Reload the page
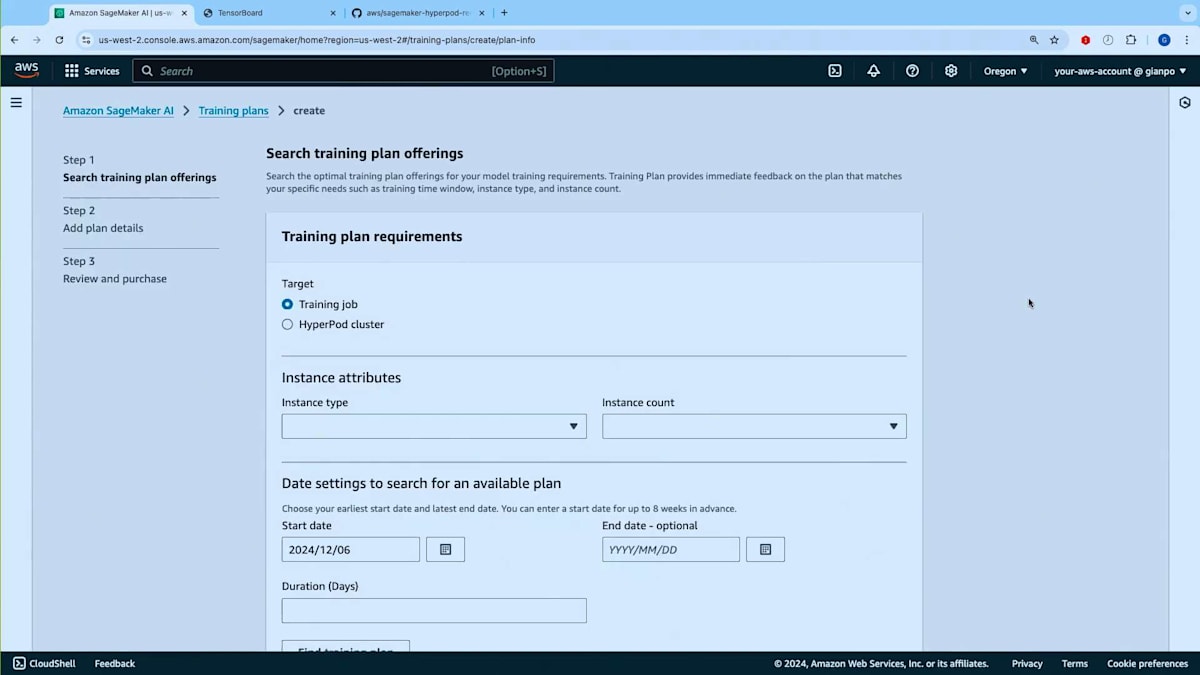 pos(59,40)
